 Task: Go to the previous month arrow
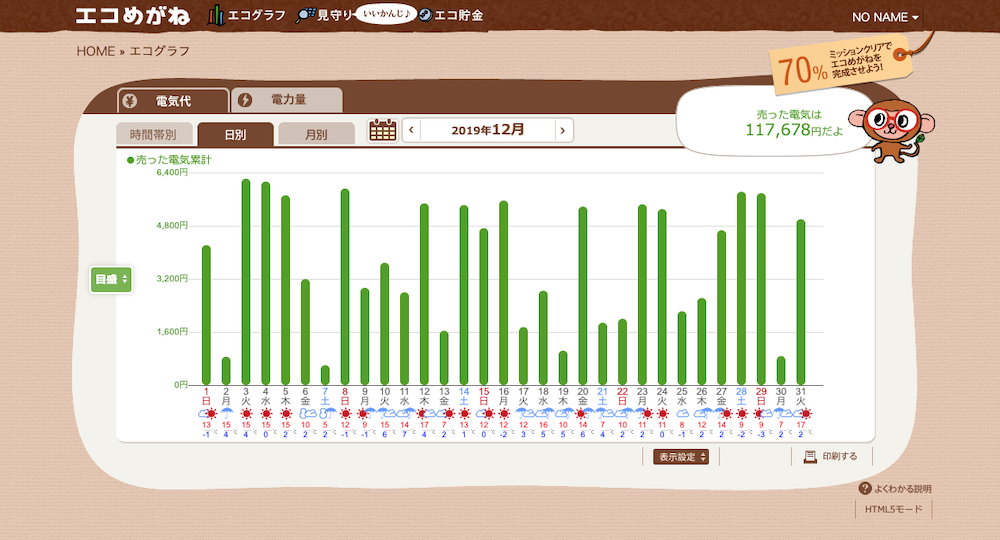[x=411, y=130]
